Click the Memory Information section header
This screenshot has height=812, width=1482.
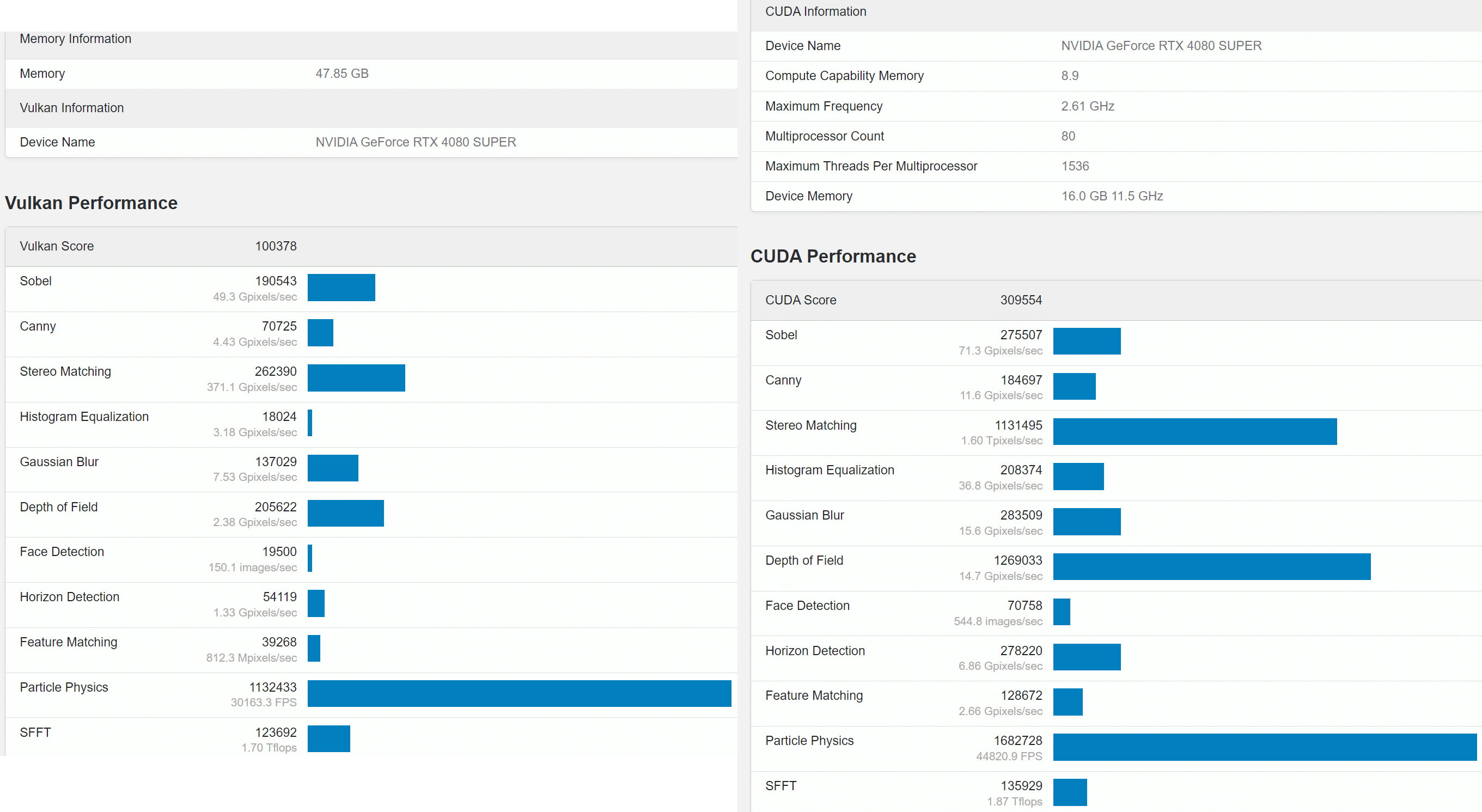click(x=75, y=39)
